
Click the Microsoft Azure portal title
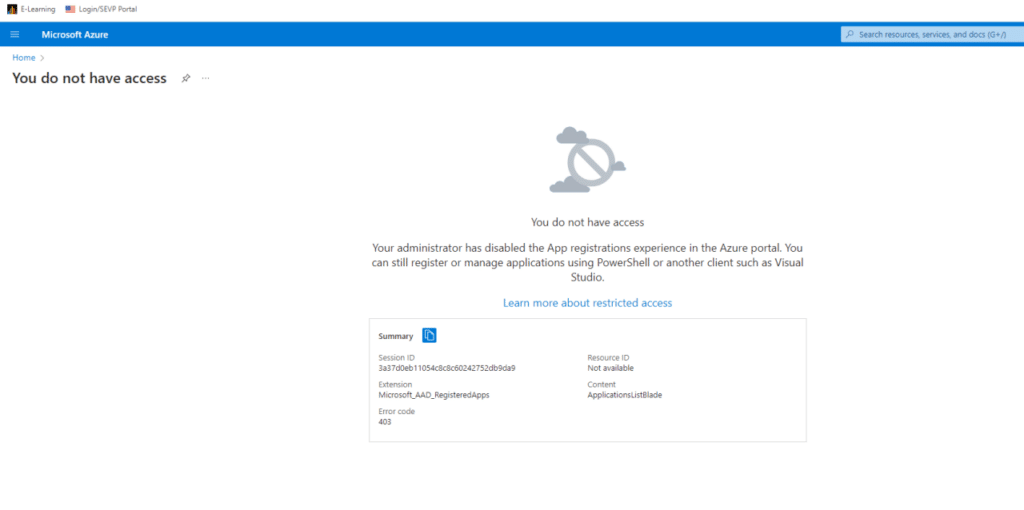(x=75, y=34)
